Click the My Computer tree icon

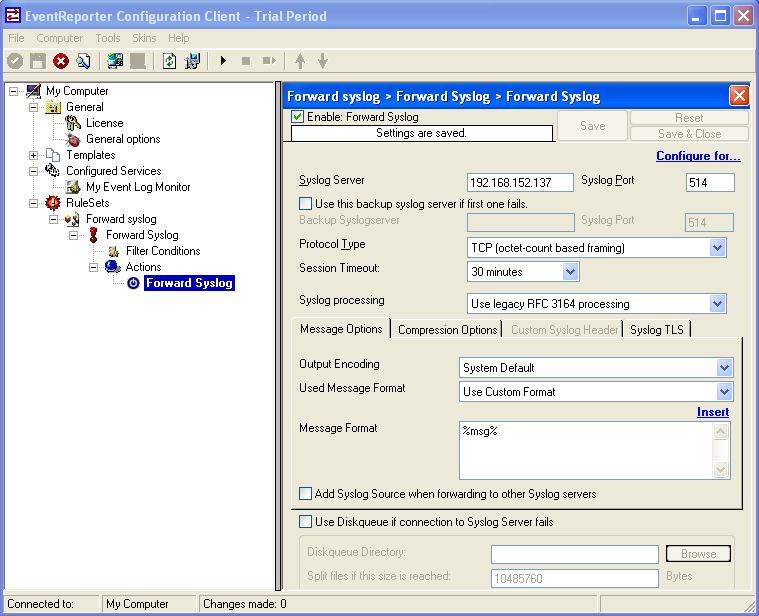click(x=33, y=90)
